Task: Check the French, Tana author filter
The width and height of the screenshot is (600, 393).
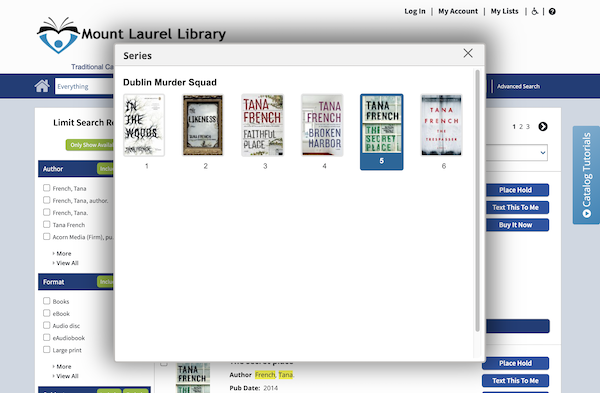Action: (x=47, y=188)
